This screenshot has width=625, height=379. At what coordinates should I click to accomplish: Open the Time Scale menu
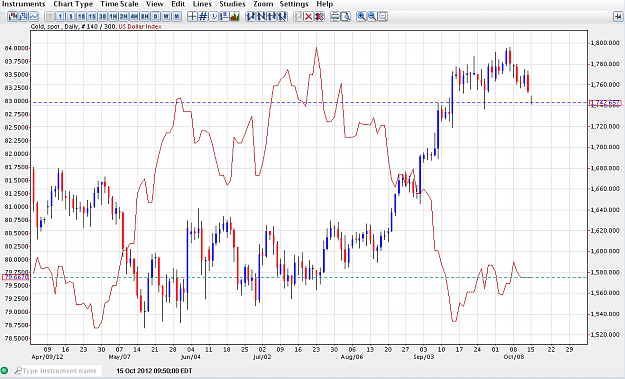point(119,4)
